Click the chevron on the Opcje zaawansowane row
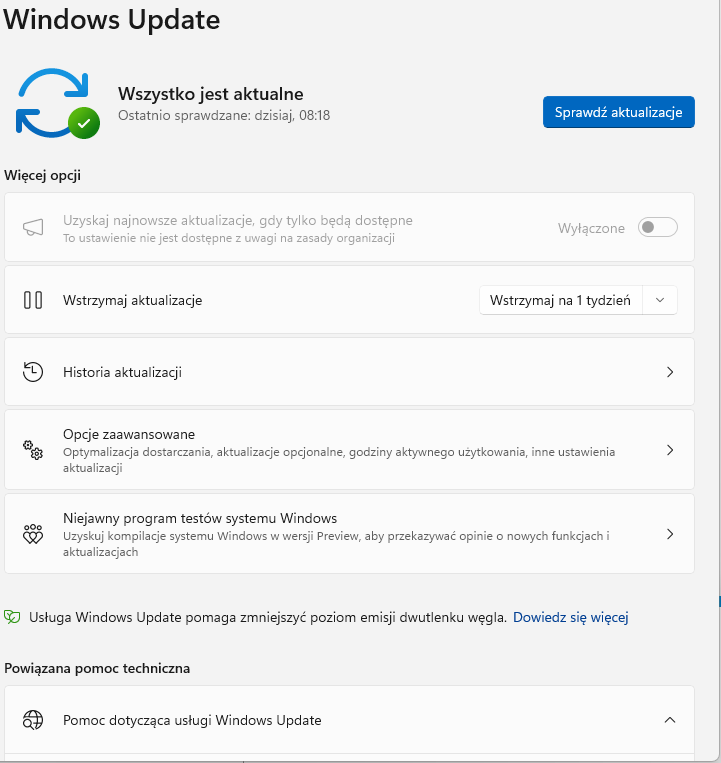721x763 pixels. click(670, 450)
